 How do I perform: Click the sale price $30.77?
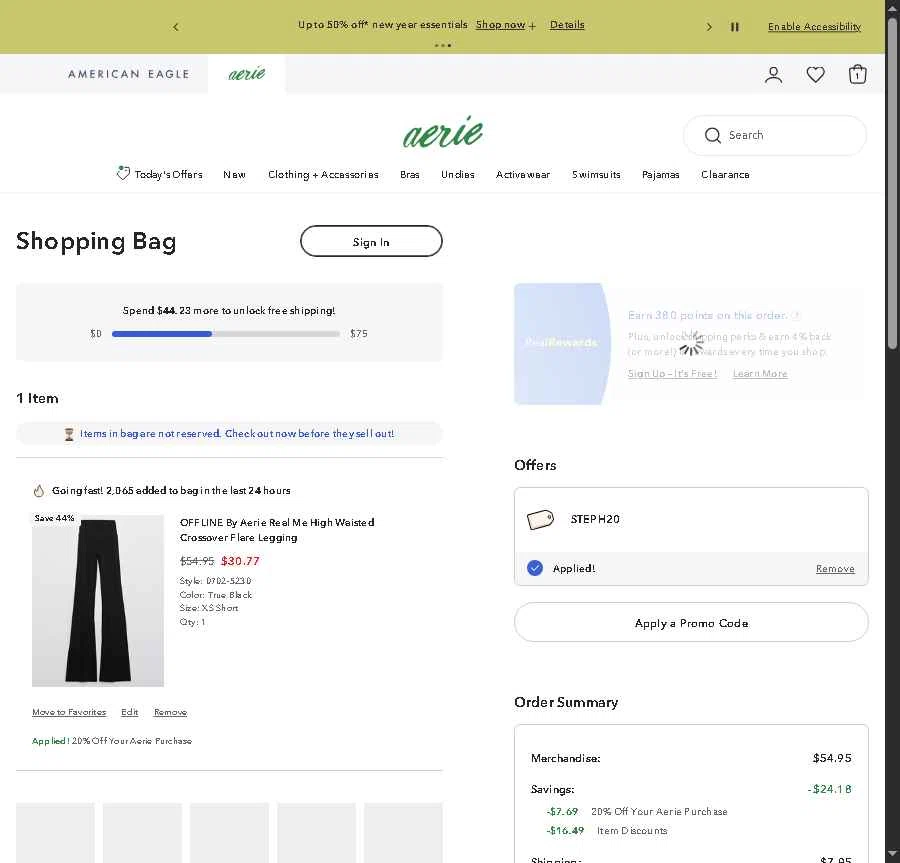point(240,561)
